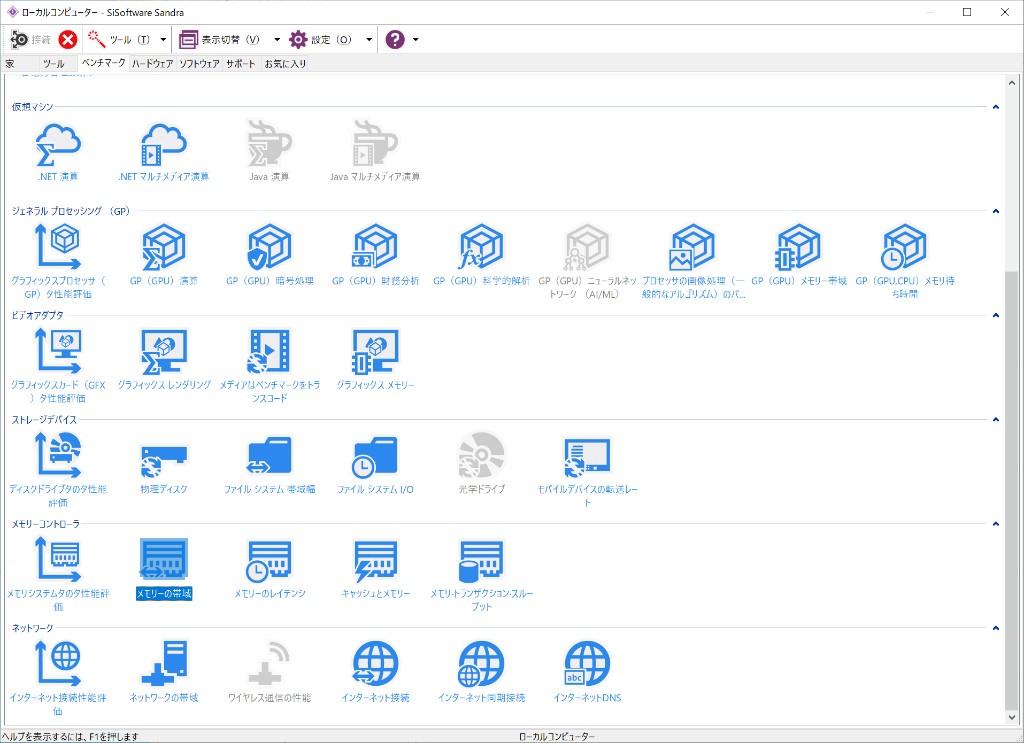The image size is (1024, 743).
Task: Collapse the ストレージデバイス section chevron
Action: [x=996, y=420]
